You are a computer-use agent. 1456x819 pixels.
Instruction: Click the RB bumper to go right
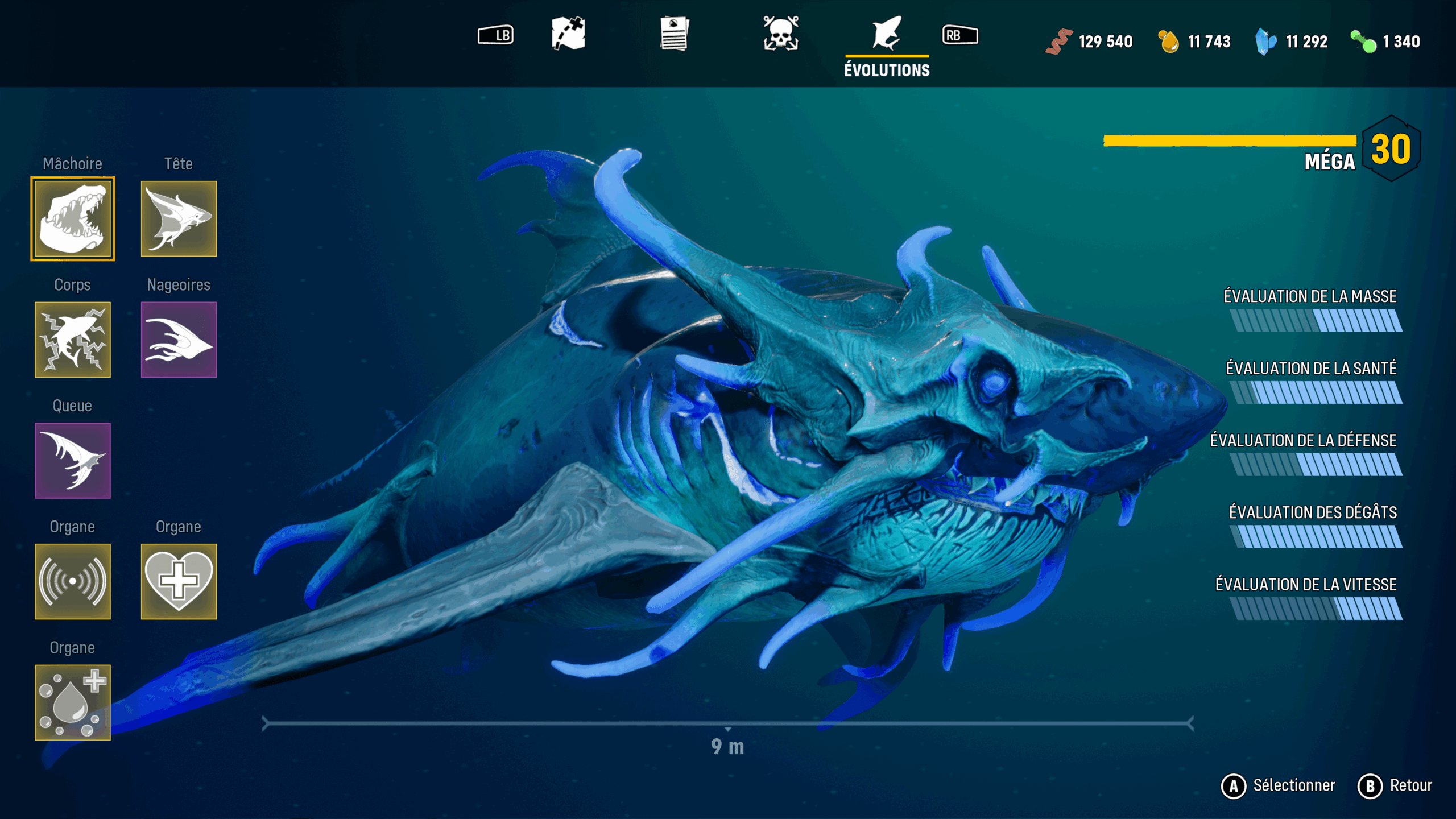[960, 35]
